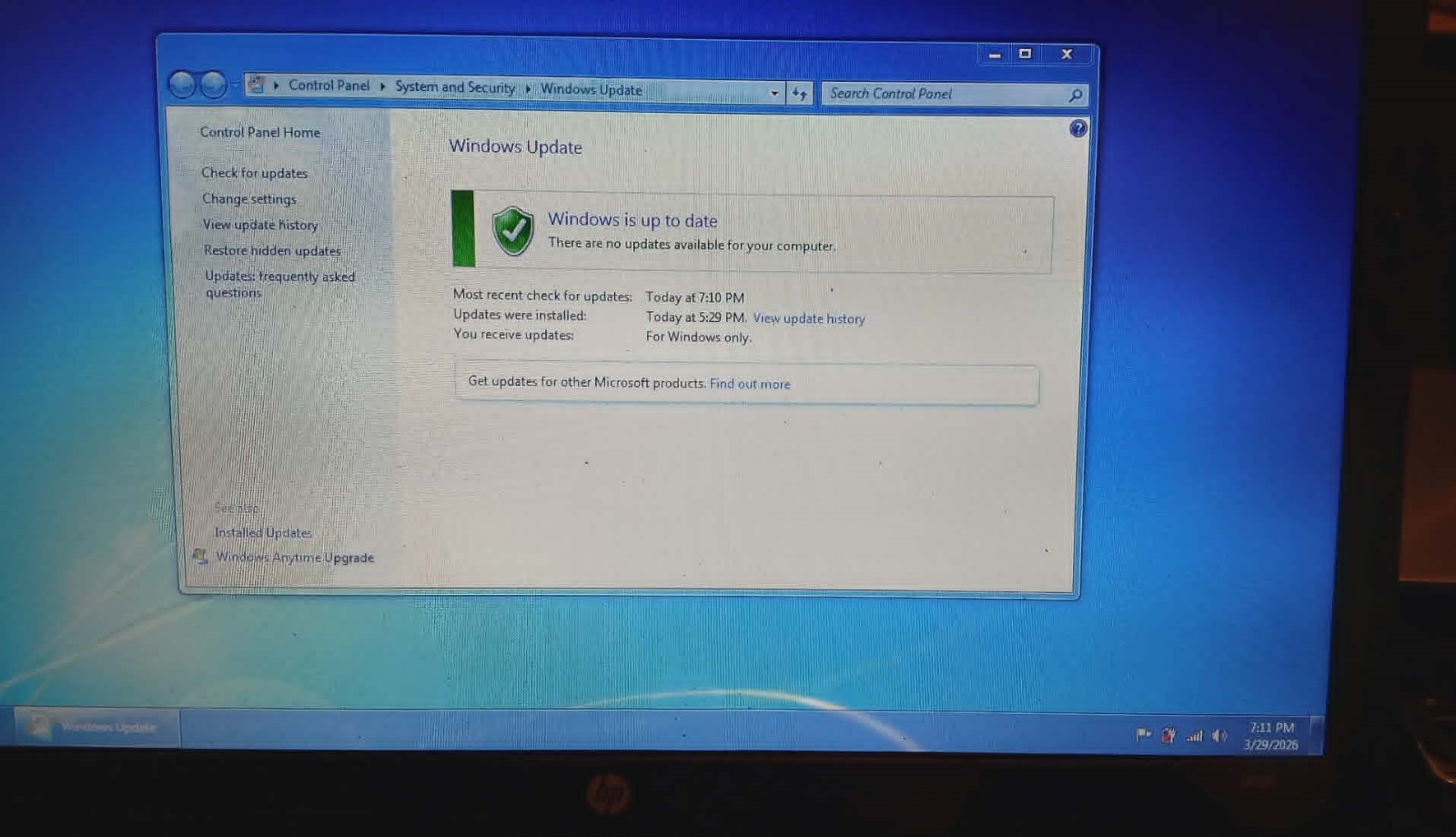Click the Forward navigation arrow button
The image size is (1456, 837).
(213, 85)
